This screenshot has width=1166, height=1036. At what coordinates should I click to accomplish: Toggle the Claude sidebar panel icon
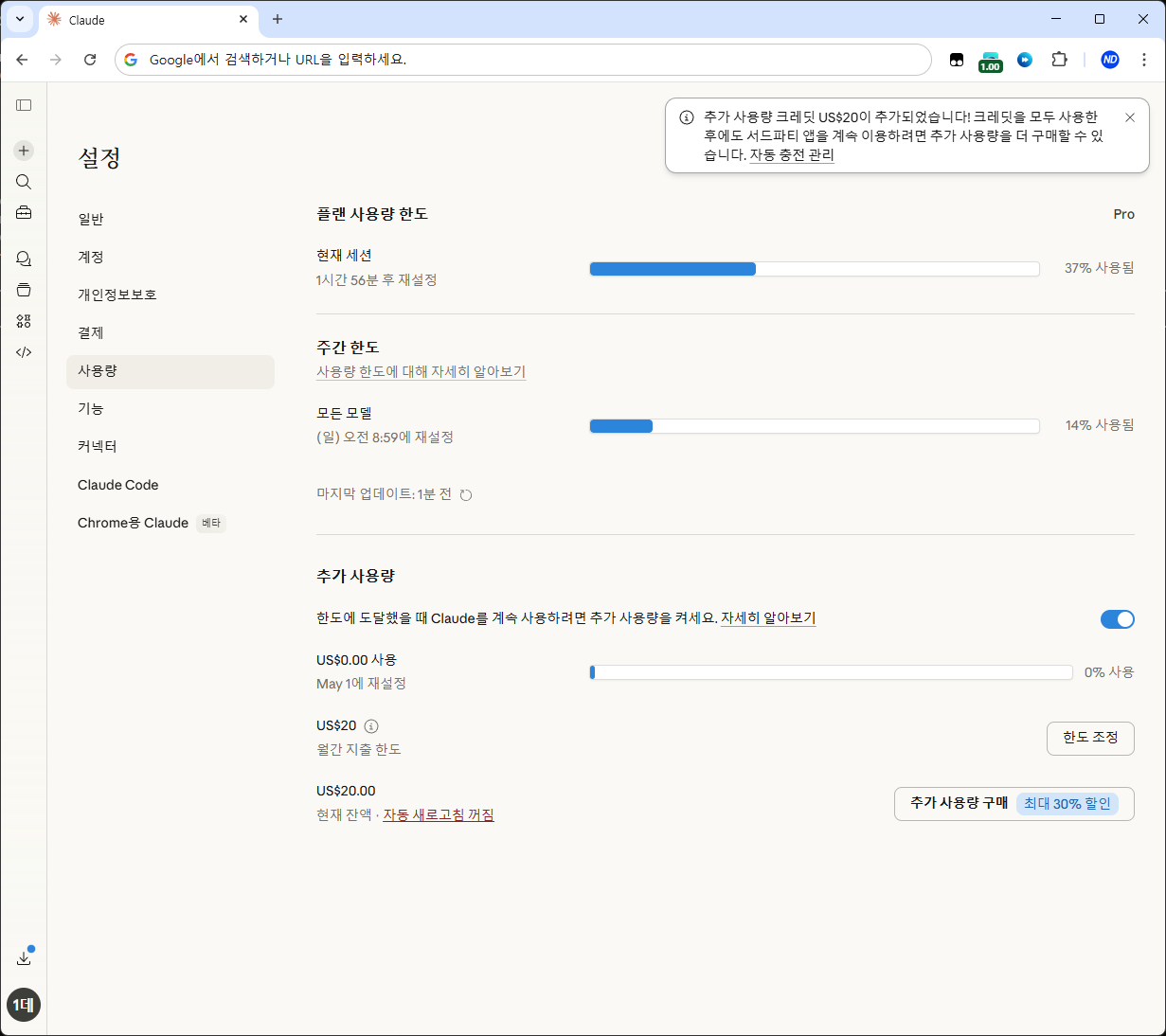[24, 105]
